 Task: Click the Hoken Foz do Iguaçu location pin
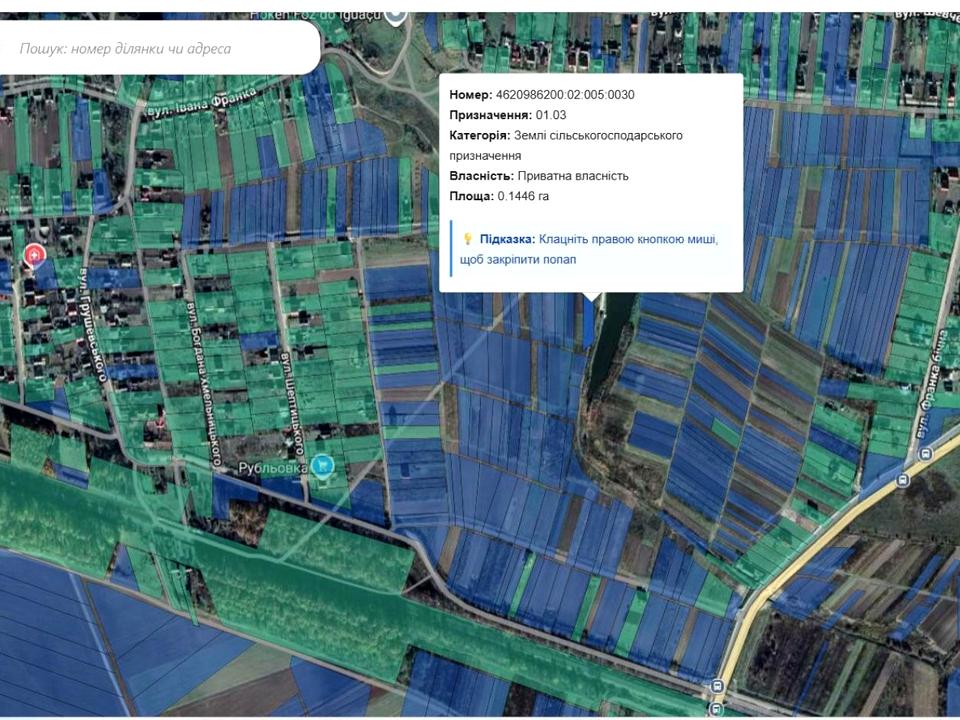tap(396, 14)
